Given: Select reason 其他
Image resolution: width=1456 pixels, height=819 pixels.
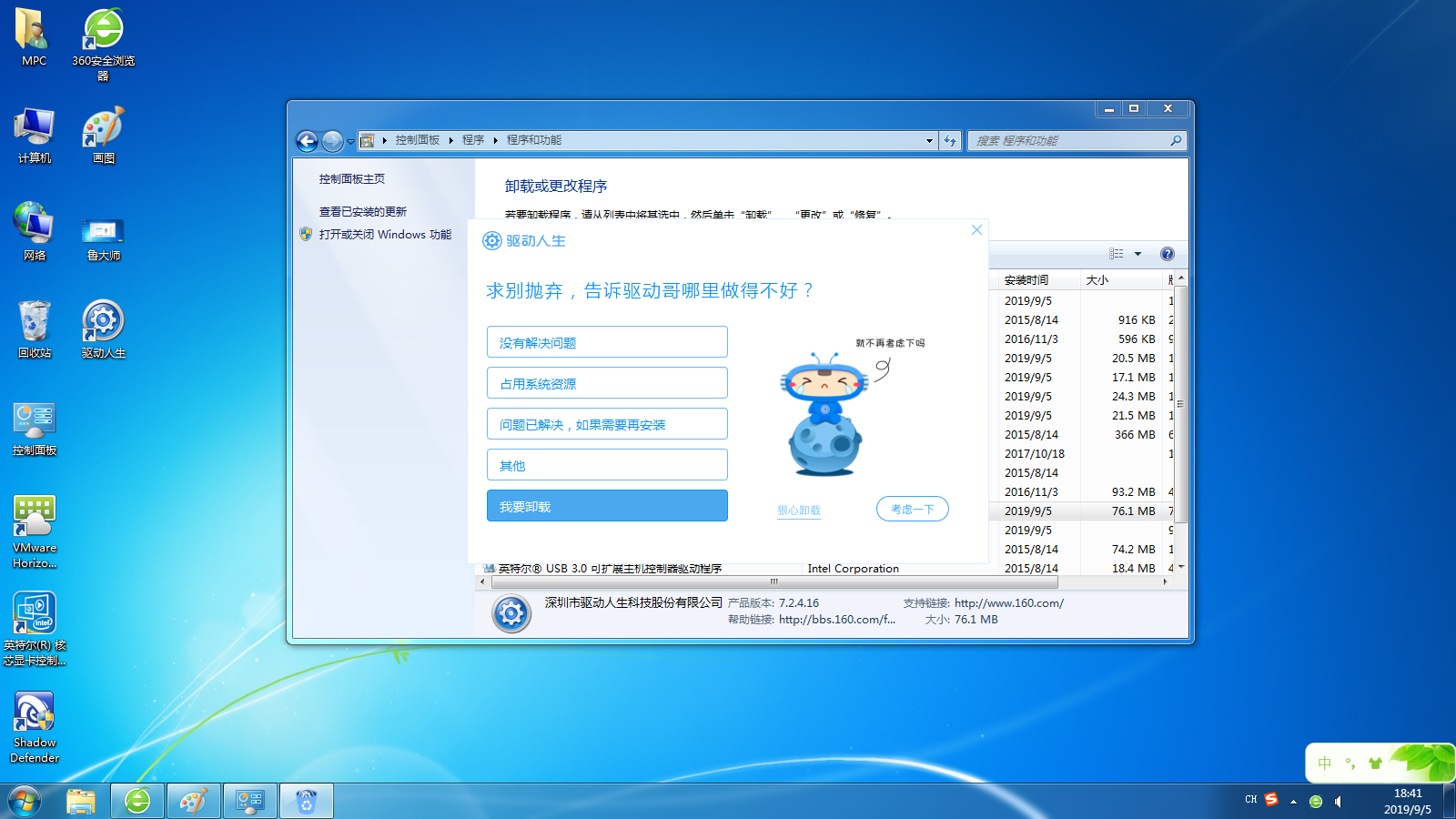Looking at the screenshot, I should click(x=607, y=465).
